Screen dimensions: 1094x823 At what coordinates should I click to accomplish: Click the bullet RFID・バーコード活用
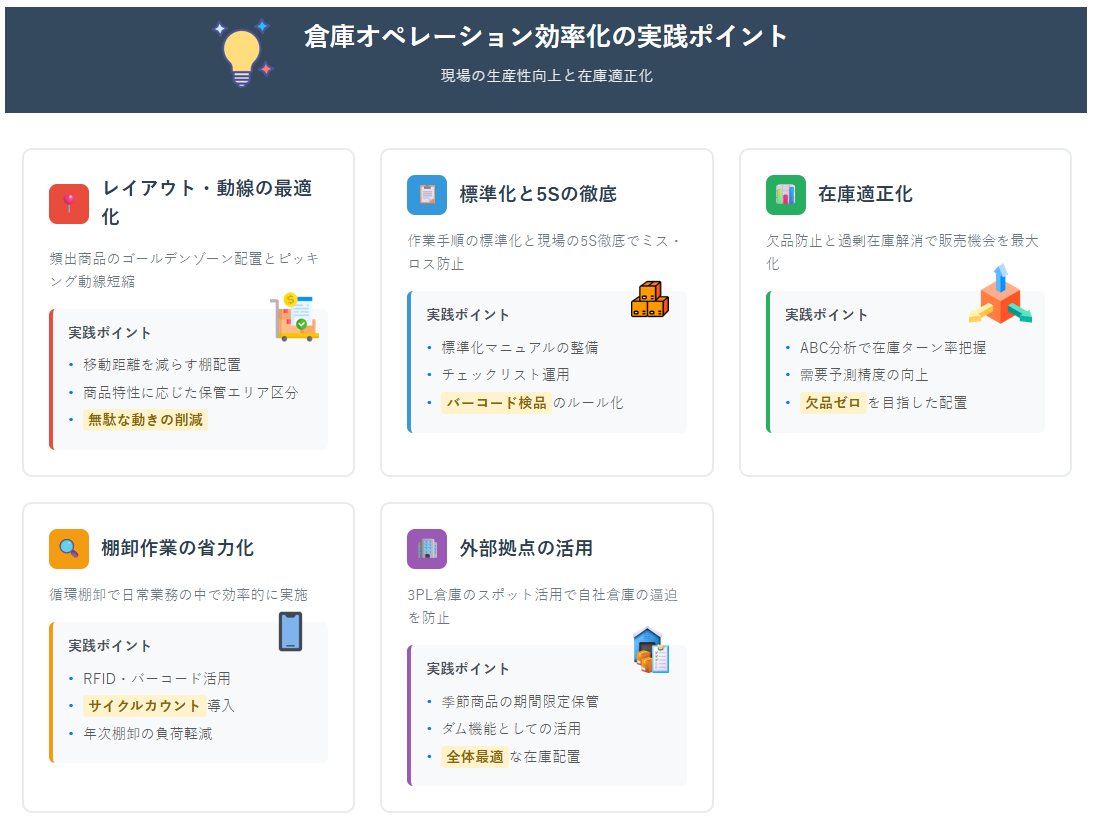[x=156, y=679]
